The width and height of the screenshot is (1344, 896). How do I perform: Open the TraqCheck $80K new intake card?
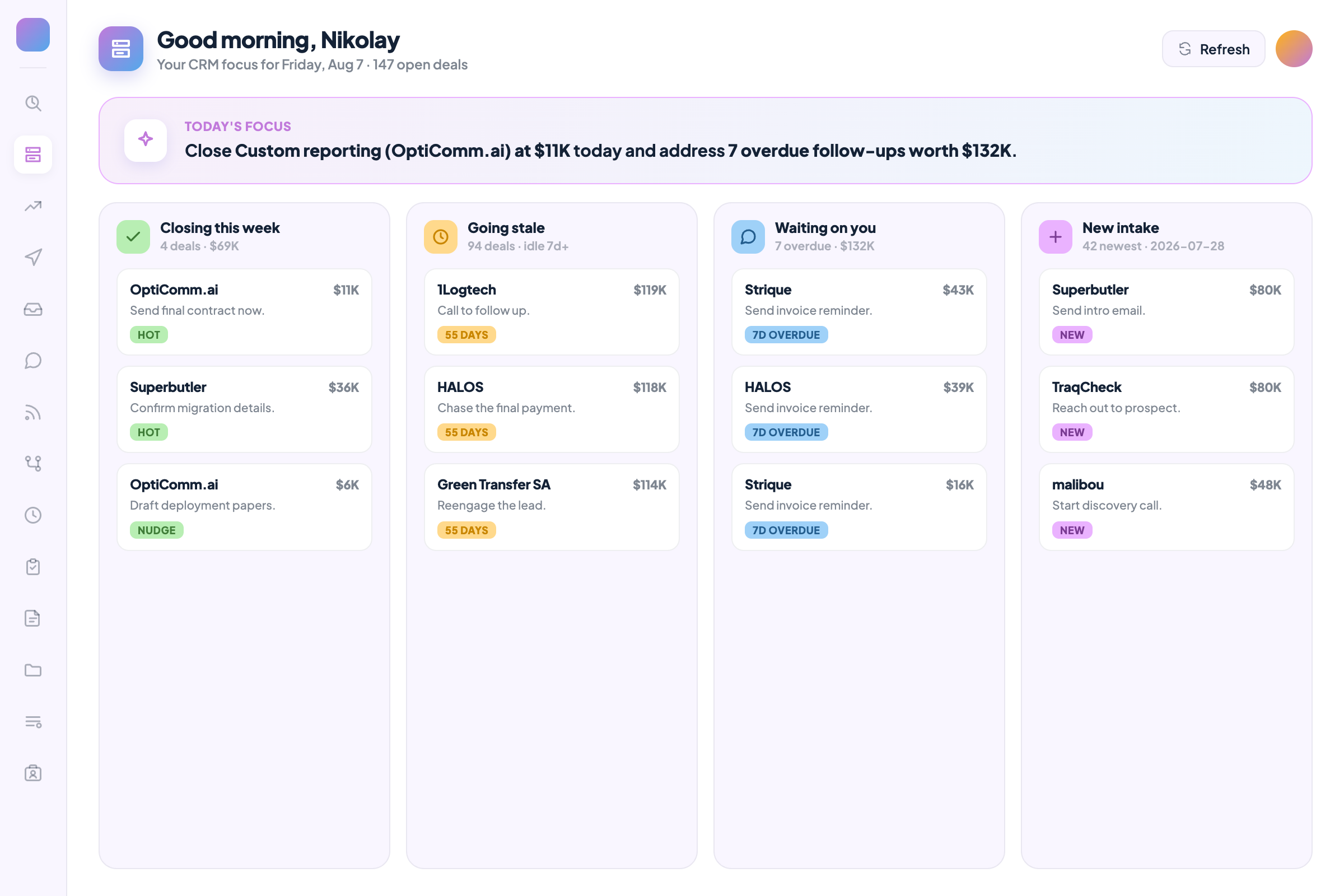click(1166, 410)
